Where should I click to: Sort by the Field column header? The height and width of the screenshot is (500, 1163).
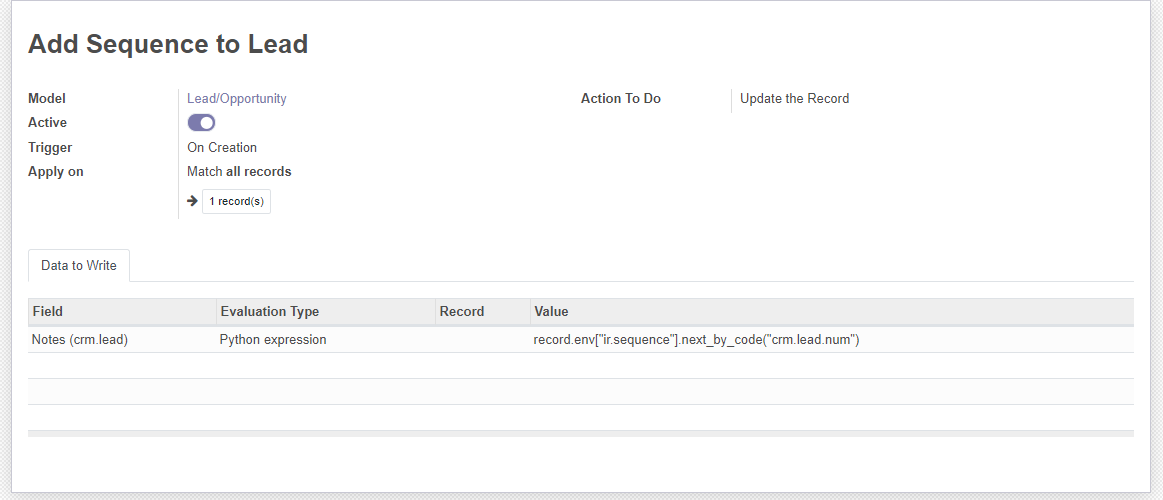[122, 312]
